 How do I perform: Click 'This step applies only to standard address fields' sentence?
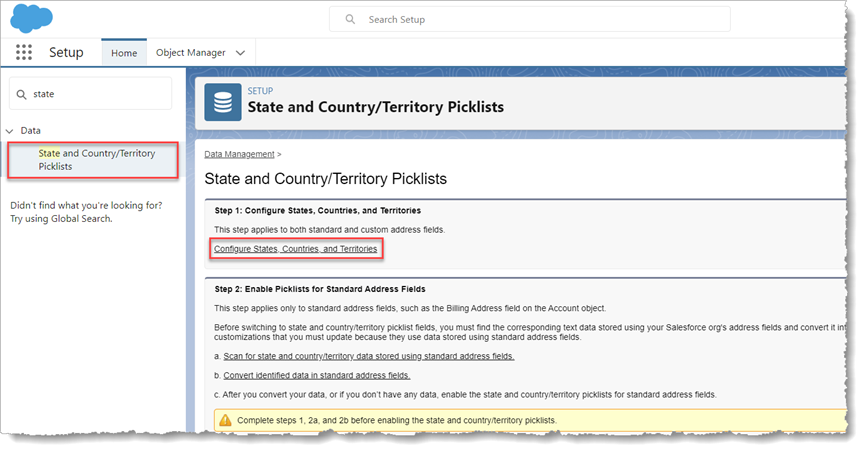point(410,309)
